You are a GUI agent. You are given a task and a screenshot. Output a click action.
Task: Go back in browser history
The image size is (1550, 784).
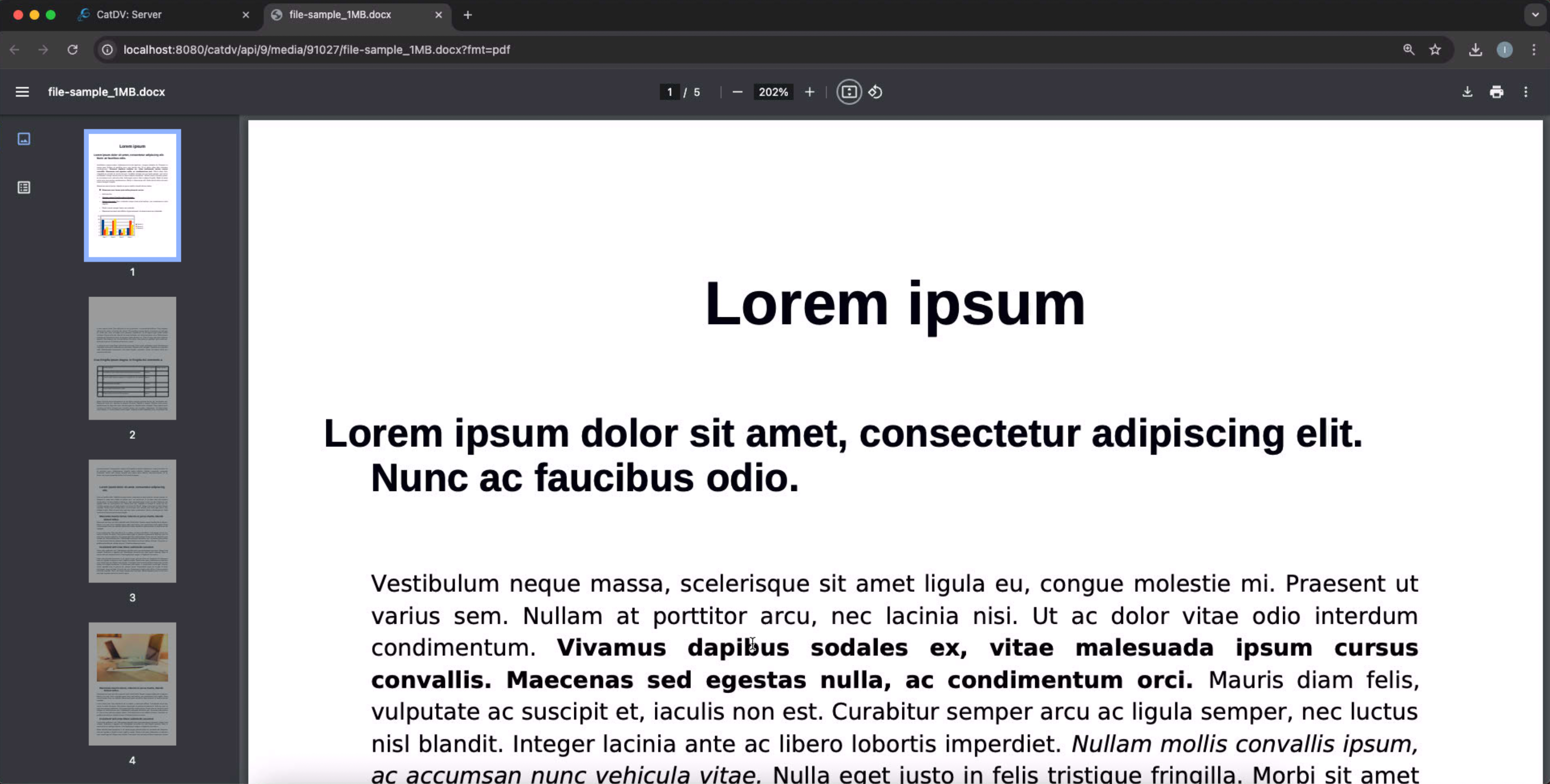coord(14,50)
